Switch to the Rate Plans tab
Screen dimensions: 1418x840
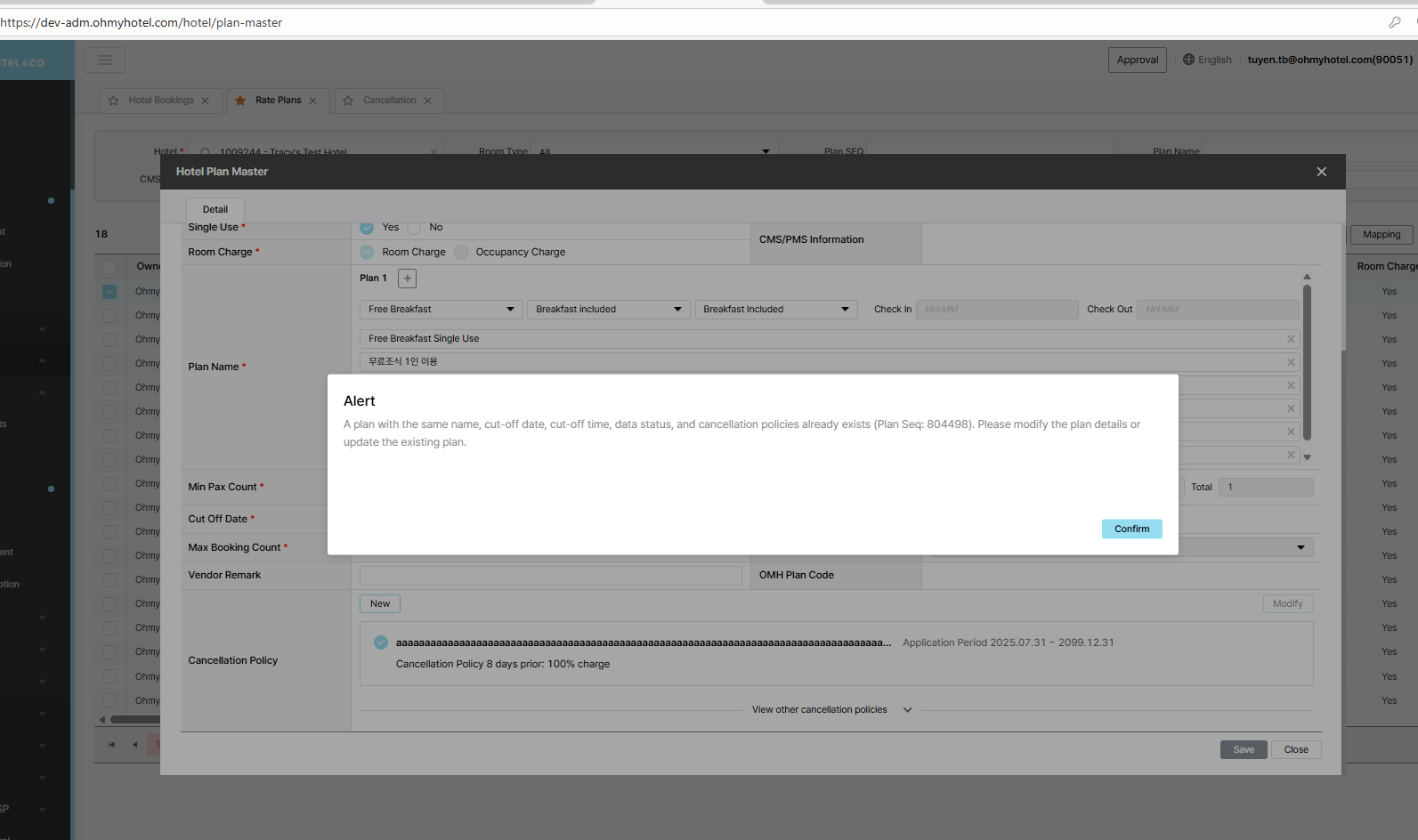[x=279, y=101]
